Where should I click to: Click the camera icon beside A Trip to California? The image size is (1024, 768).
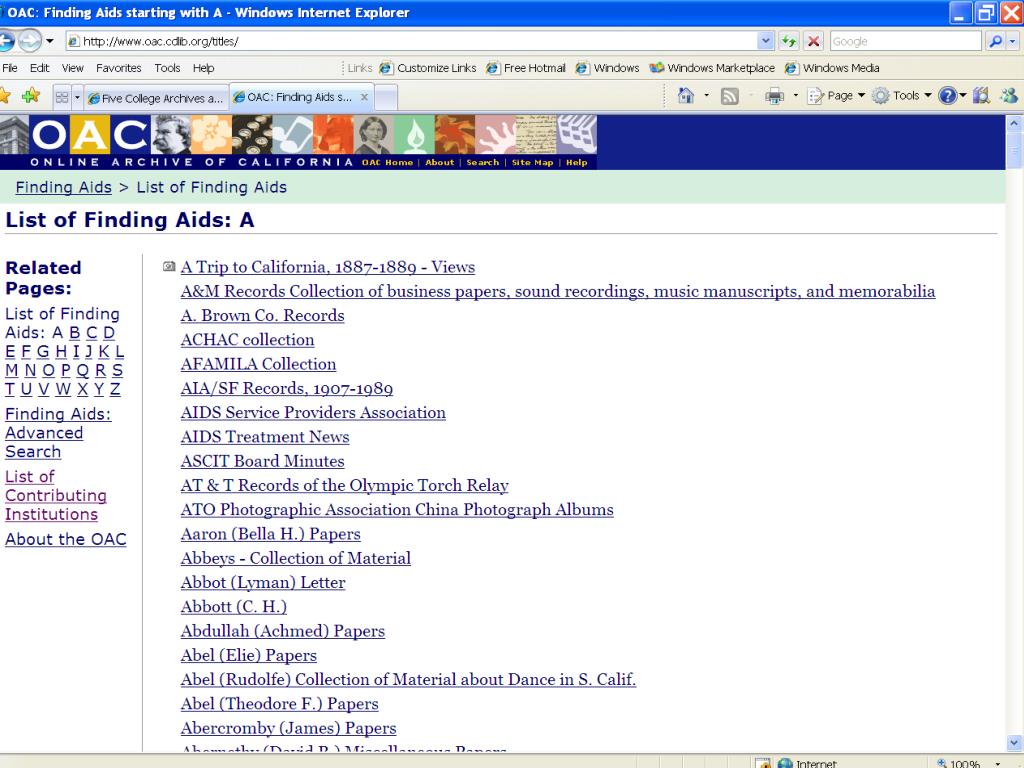[169, 266]
